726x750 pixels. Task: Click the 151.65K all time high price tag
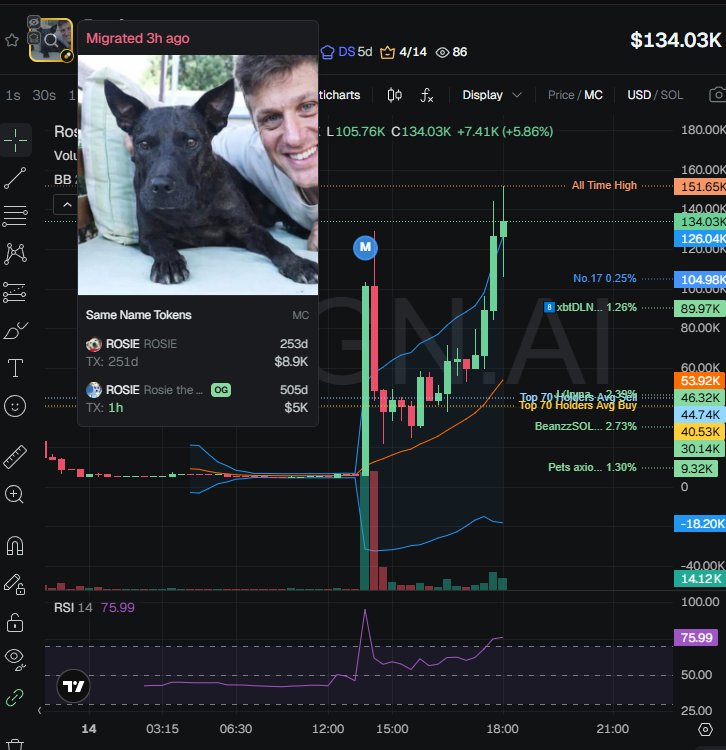(701, 187)
